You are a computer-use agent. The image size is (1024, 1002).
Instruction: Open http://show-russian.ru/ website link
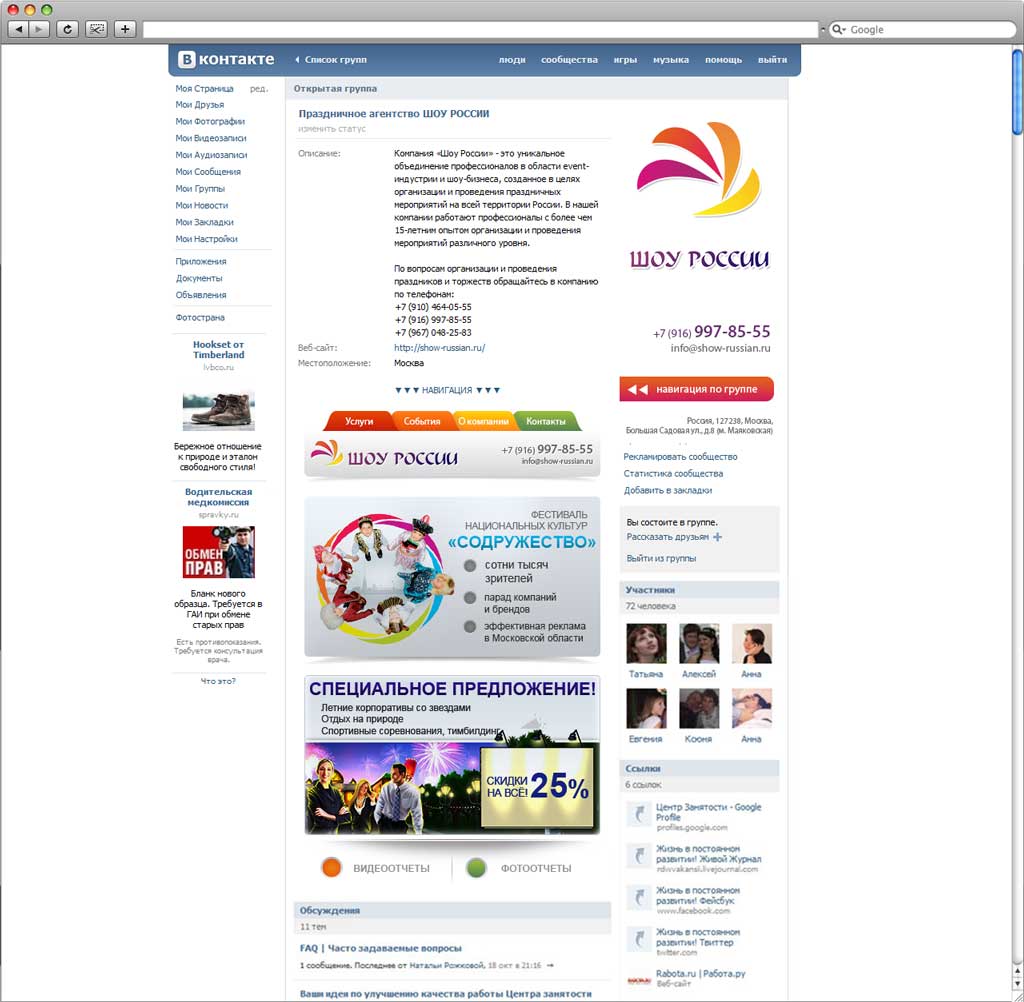440,347
